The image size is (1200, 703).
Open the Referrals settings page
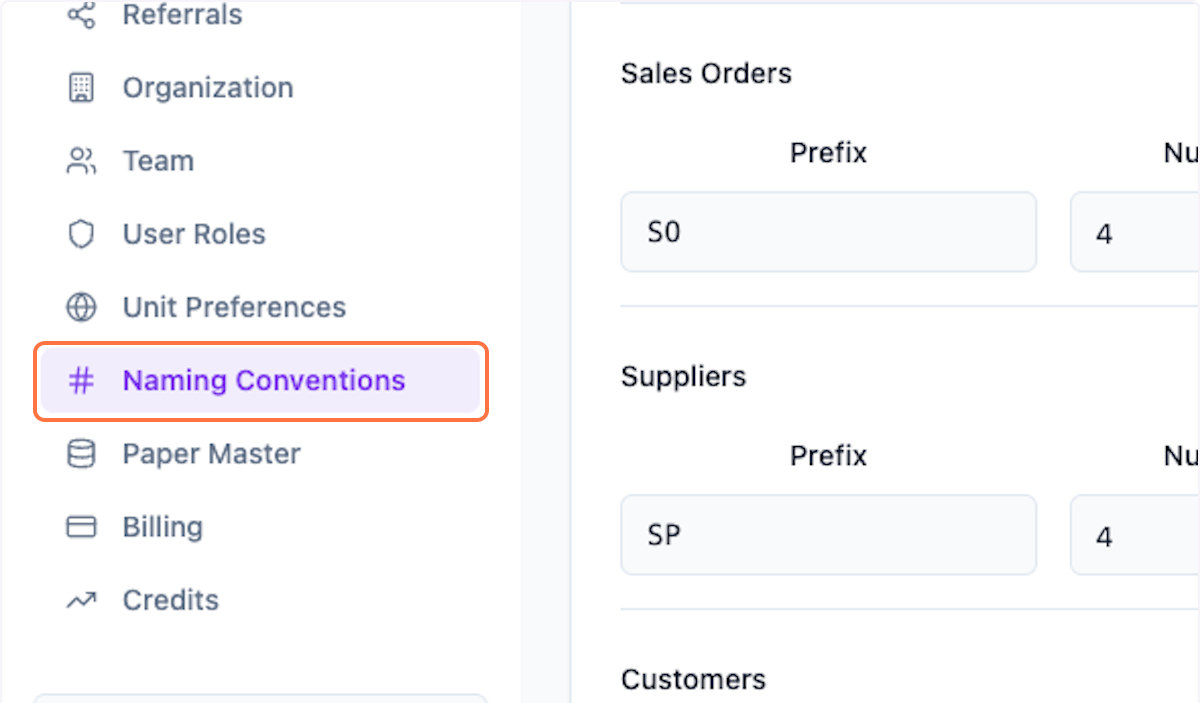pyautogui.click(x=182, y=15)
